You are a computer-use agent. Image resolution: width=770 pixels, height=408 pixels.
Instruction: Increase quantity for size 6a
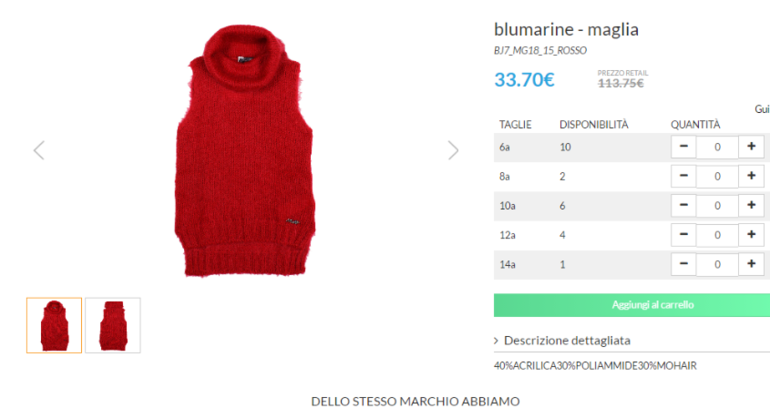coord(751,147)
